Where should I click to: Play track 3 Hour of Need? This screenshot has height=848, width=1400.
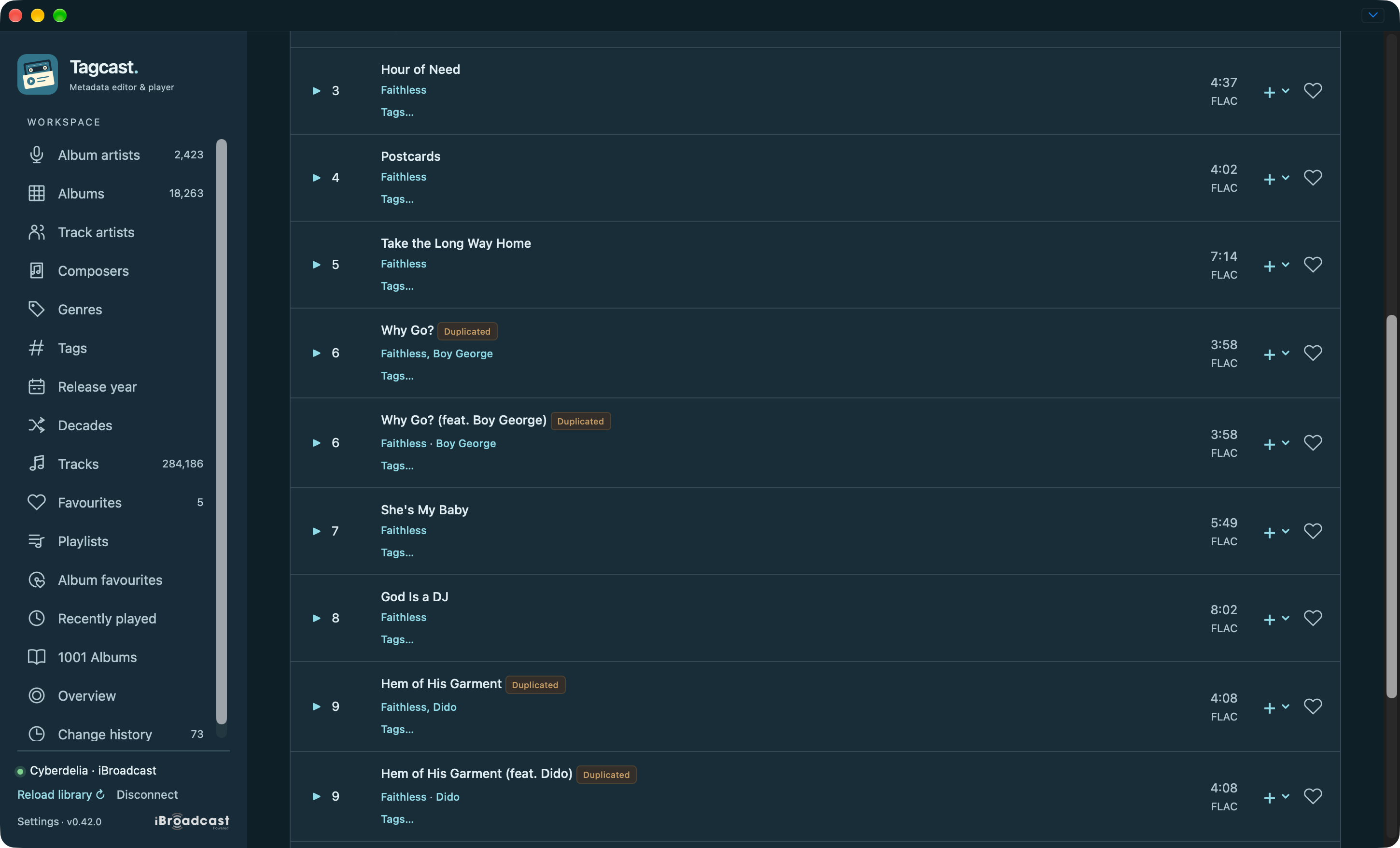317,91
